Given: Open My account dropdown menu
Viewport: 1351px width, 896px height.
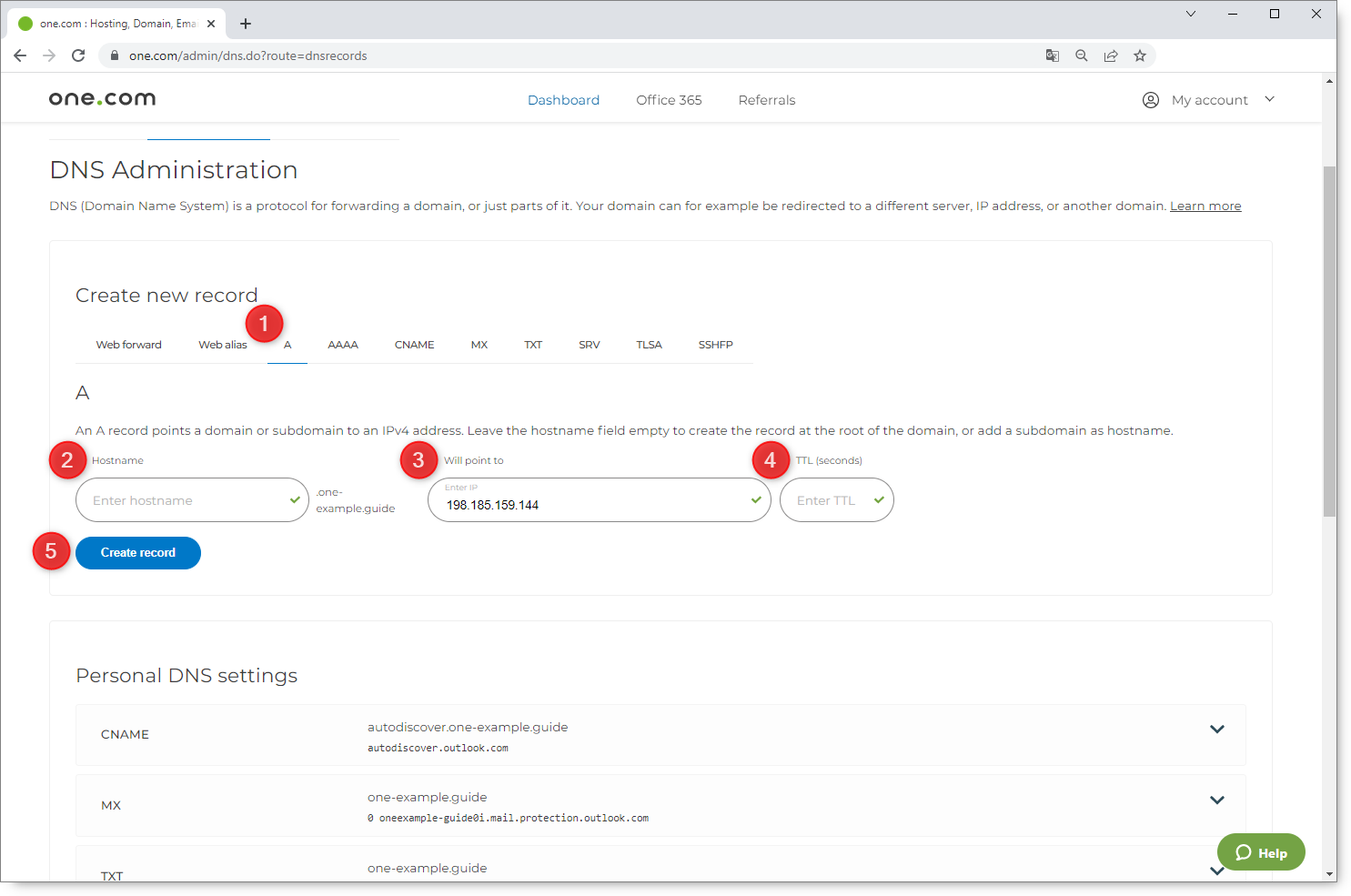Looking at the screenshot, I should click(x=1208, y=100).
